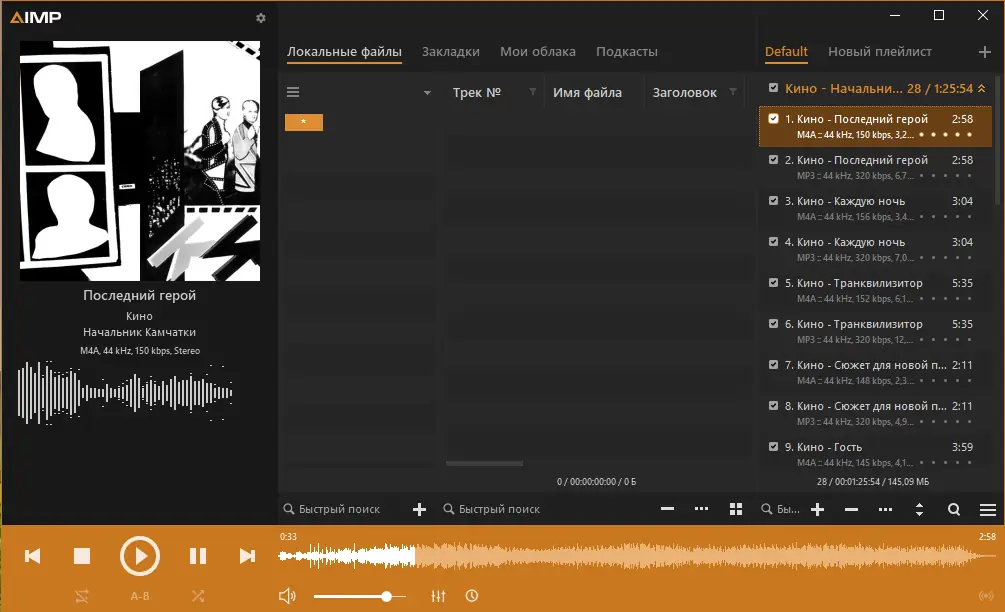This screenshot has width=1005, height=612.
Task: Open Мои облака tab
Action: [538, 52]
